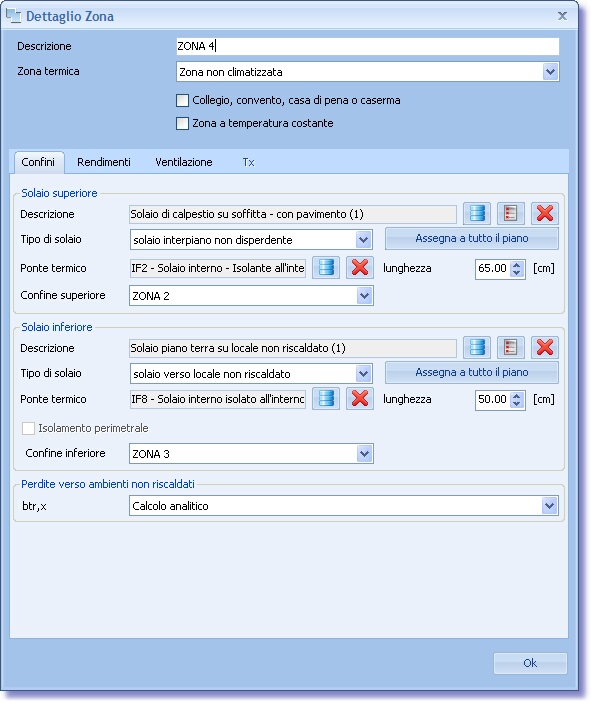Open Tipo di solaio verso locale non riscaldato dropdown
The width and height of the screenshot is (591, 703).
point(364,373)
